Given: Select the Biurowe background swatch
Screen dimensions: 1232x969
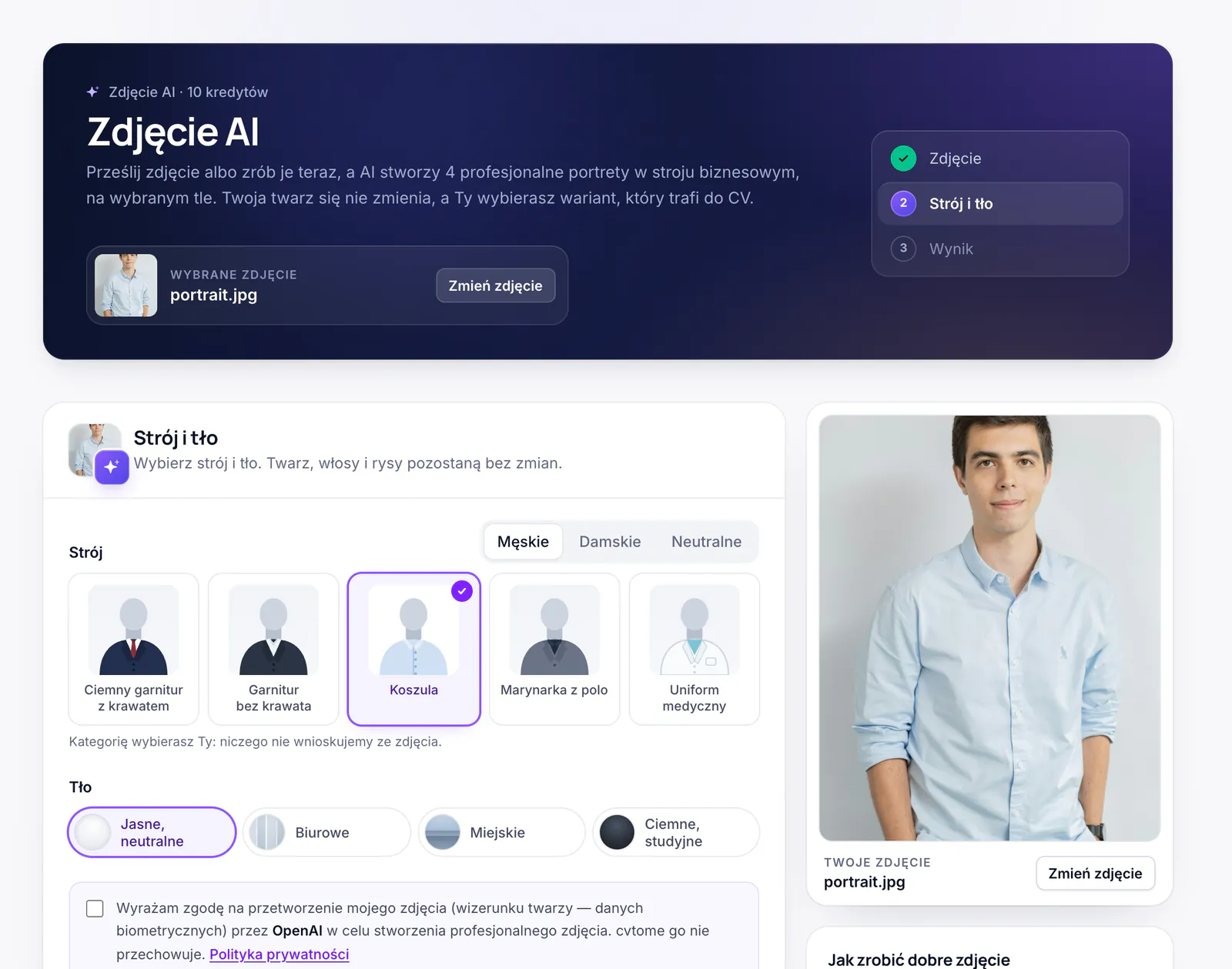Looking at the screenshot, I should (267, 832).
